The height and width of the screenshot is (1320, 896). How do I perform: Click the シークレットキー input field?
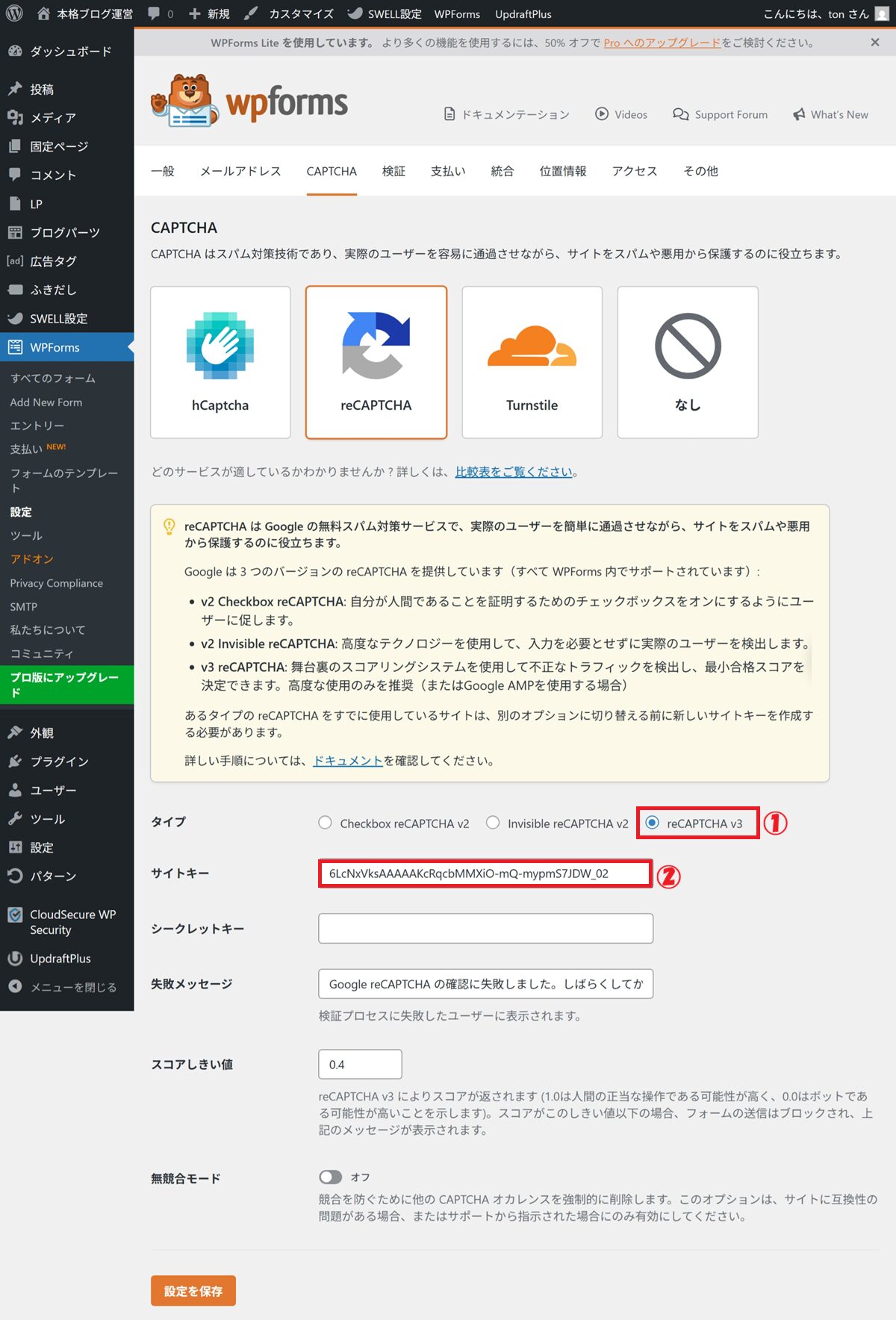tap(485, 929)
